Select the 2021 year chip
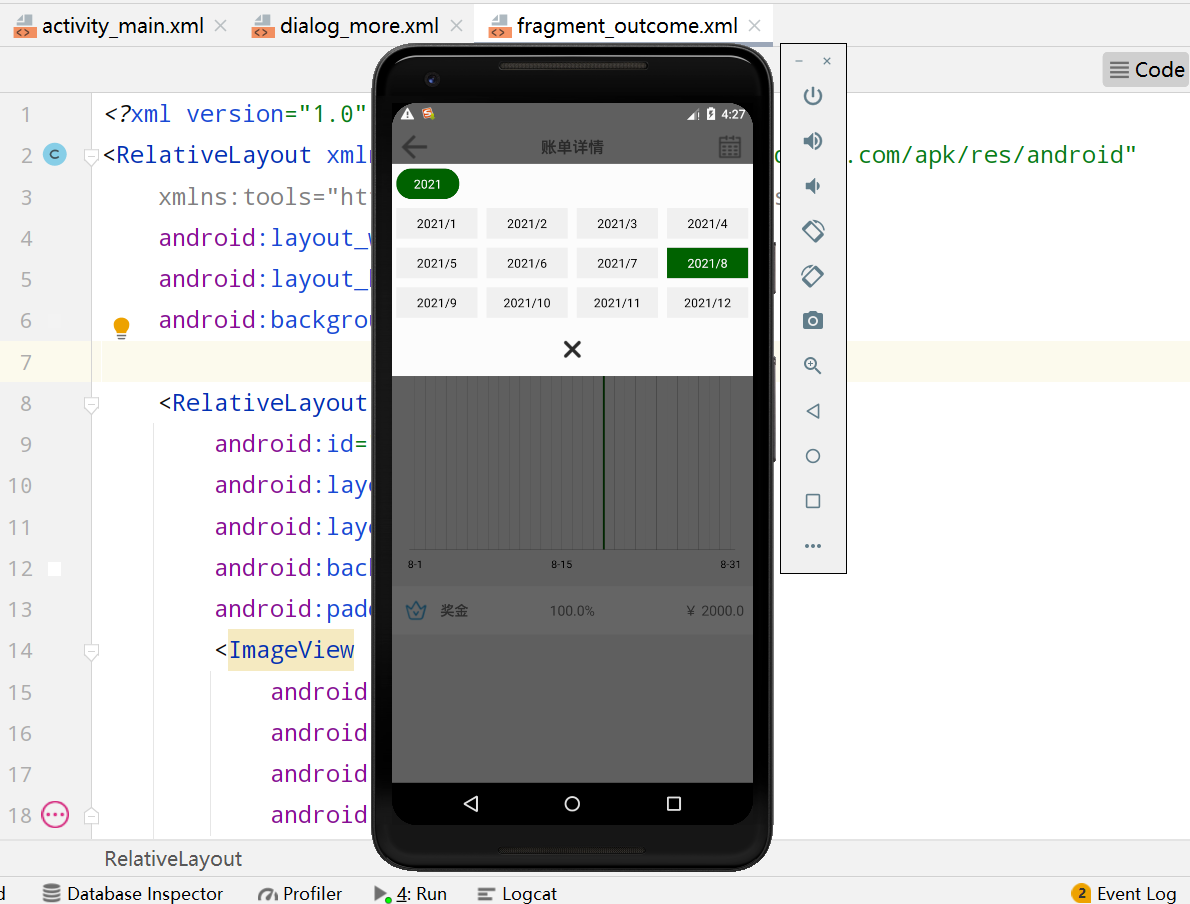 427,184
